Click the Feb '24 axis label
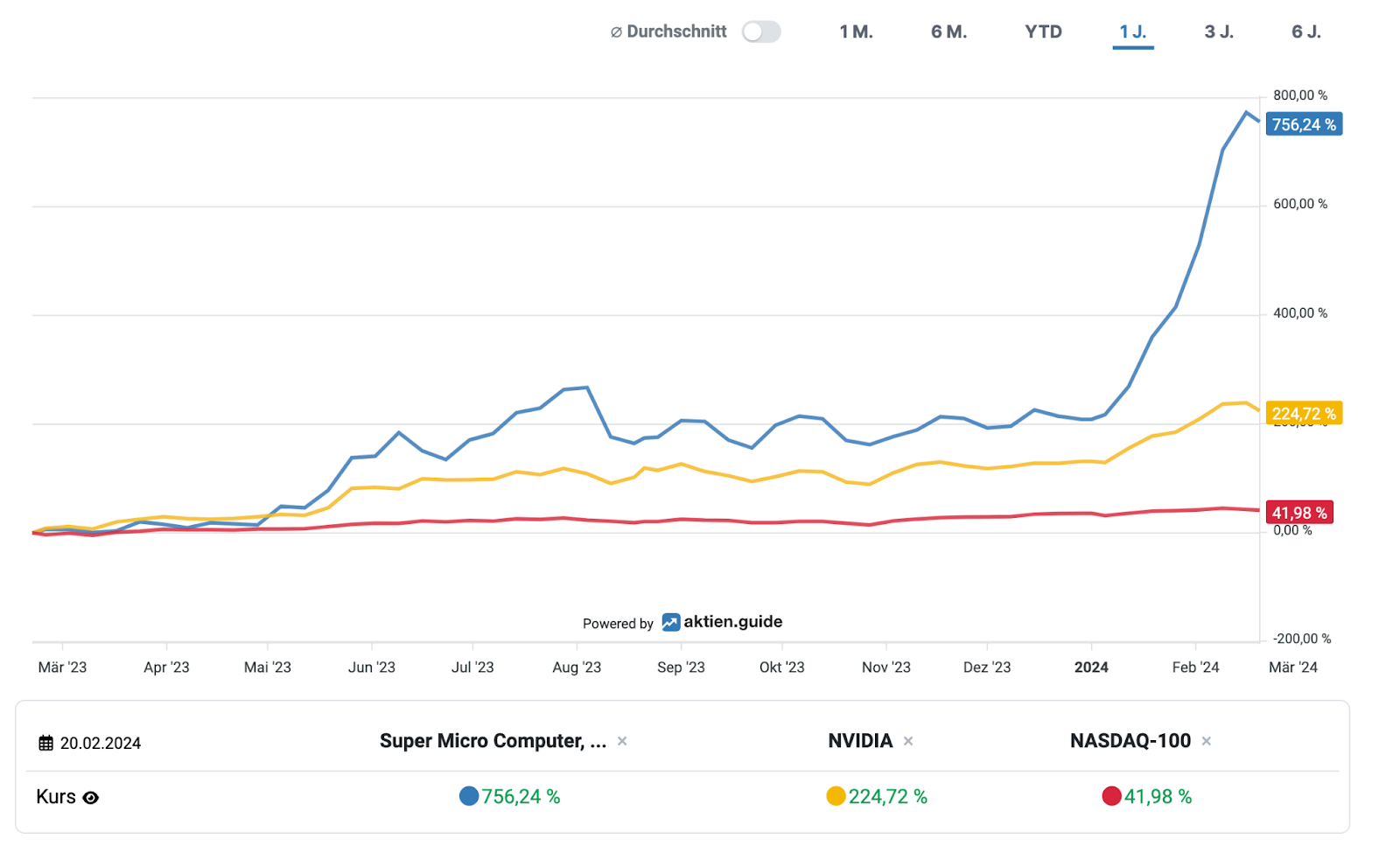This screenshot has height=846, width=1400. tap(1195, 668)
